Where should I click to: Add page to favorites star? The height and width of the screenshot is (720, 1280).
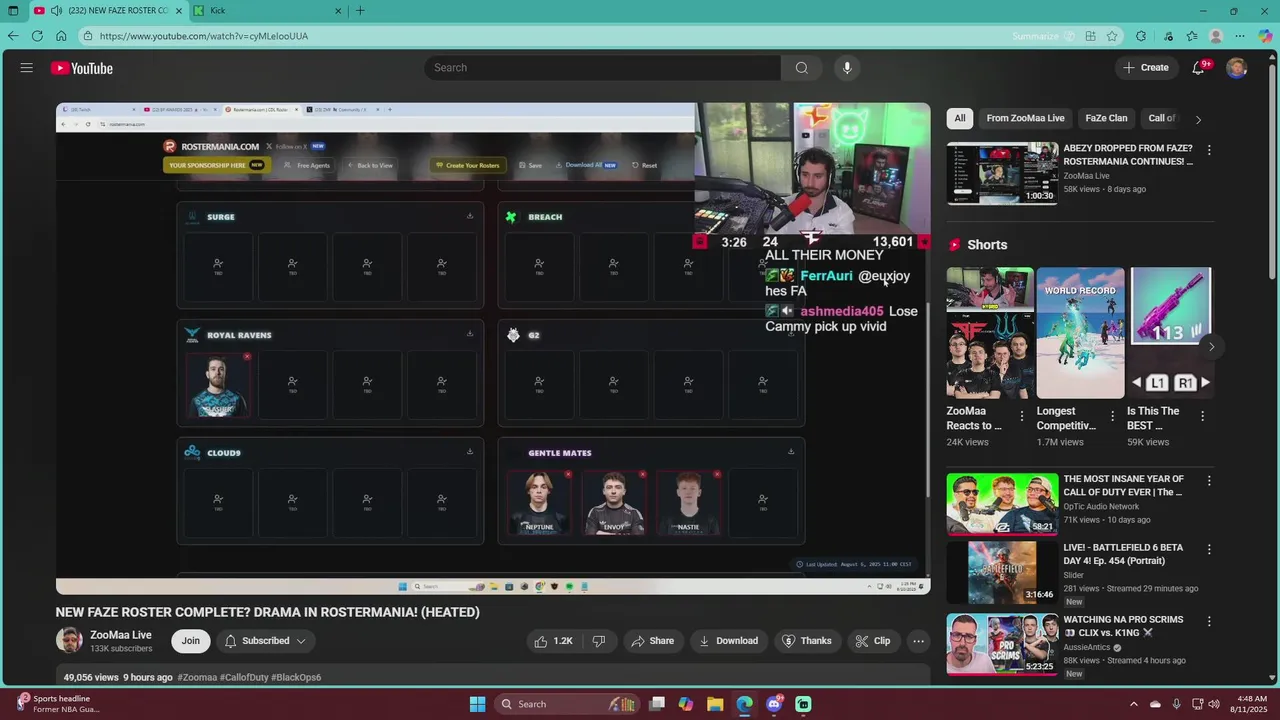click(1112, 36)
